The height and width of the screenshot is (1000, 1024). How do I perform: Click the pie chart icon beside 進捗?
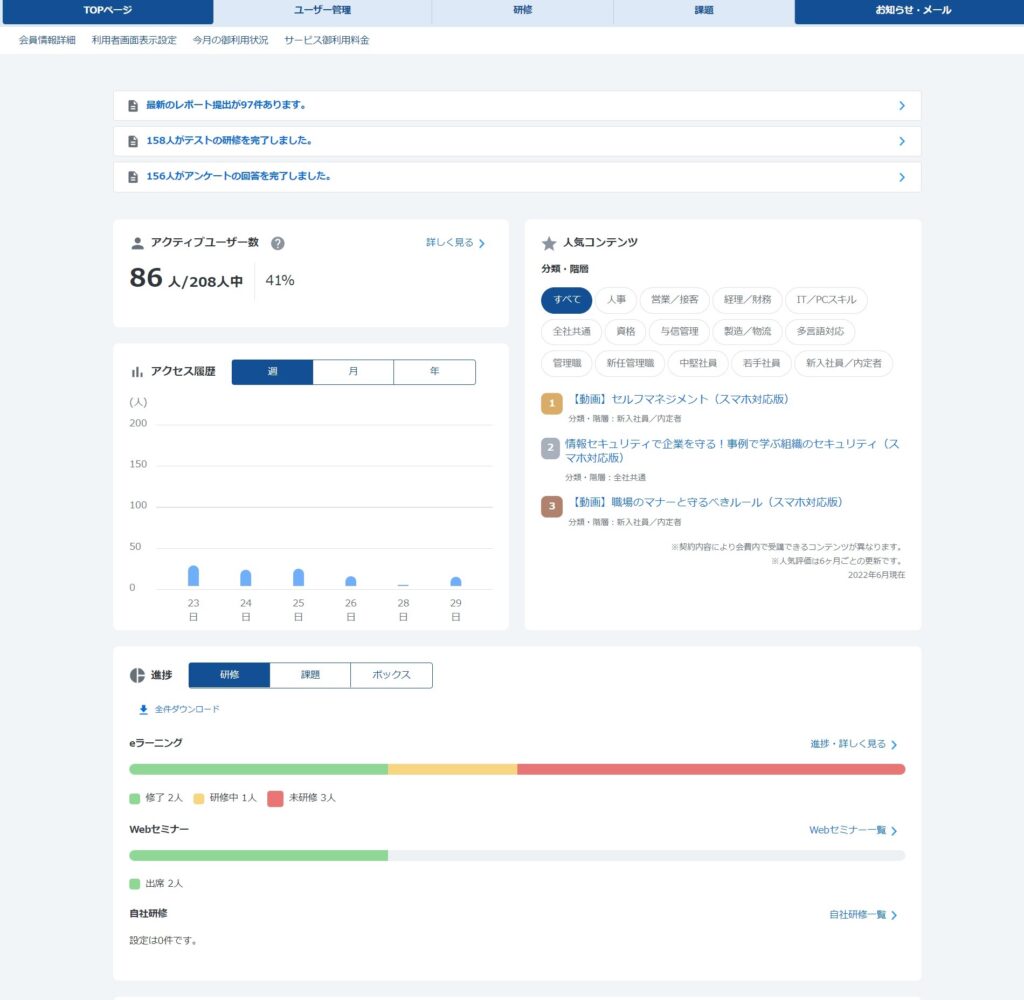pos(138,675)
